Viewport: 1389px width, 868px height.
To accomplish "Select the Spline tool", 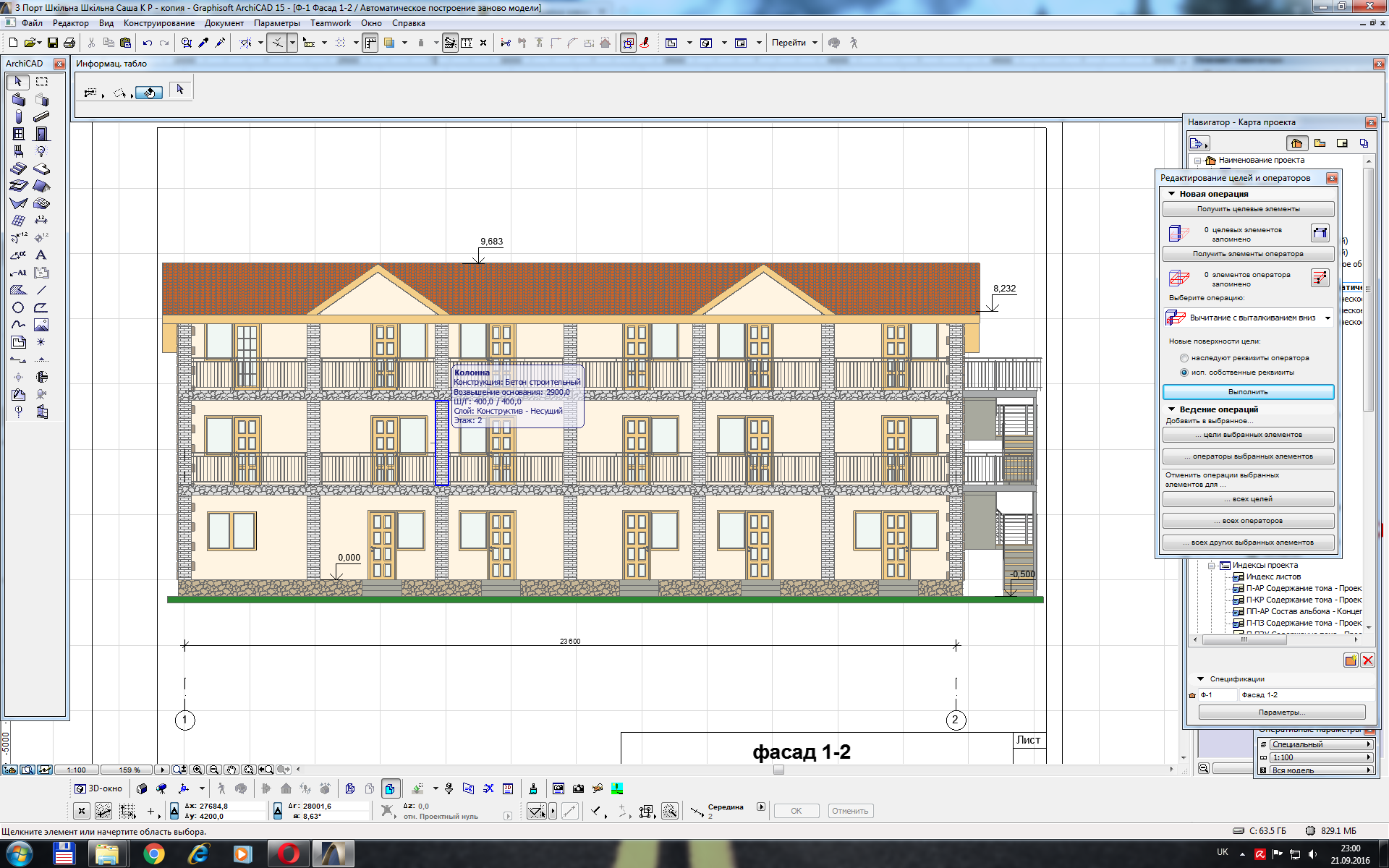I will tap(18, 325).
